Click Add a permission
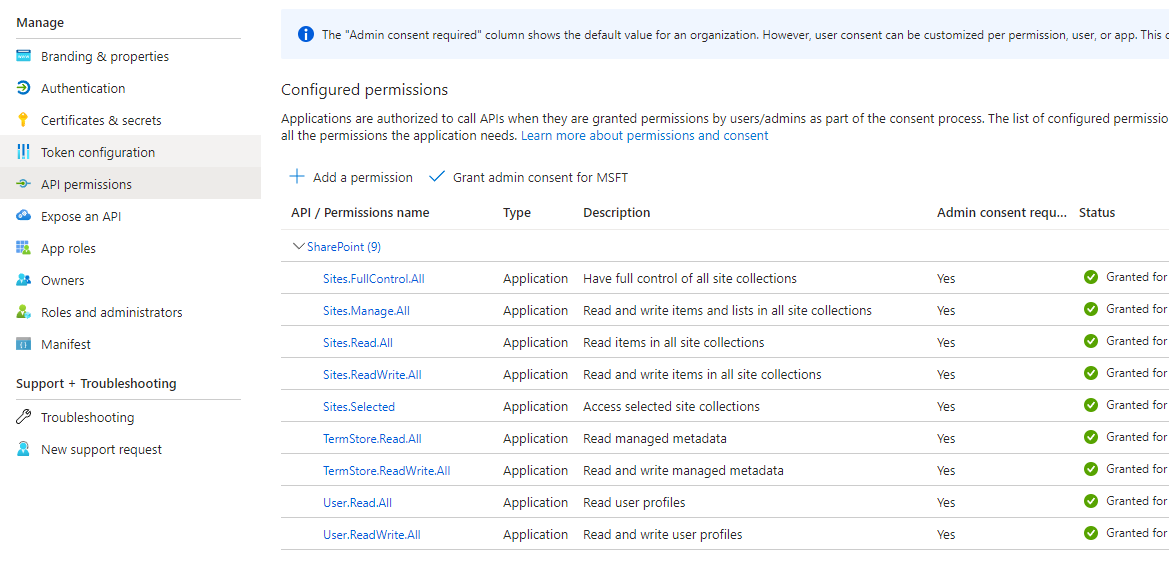 click(350, 177)
